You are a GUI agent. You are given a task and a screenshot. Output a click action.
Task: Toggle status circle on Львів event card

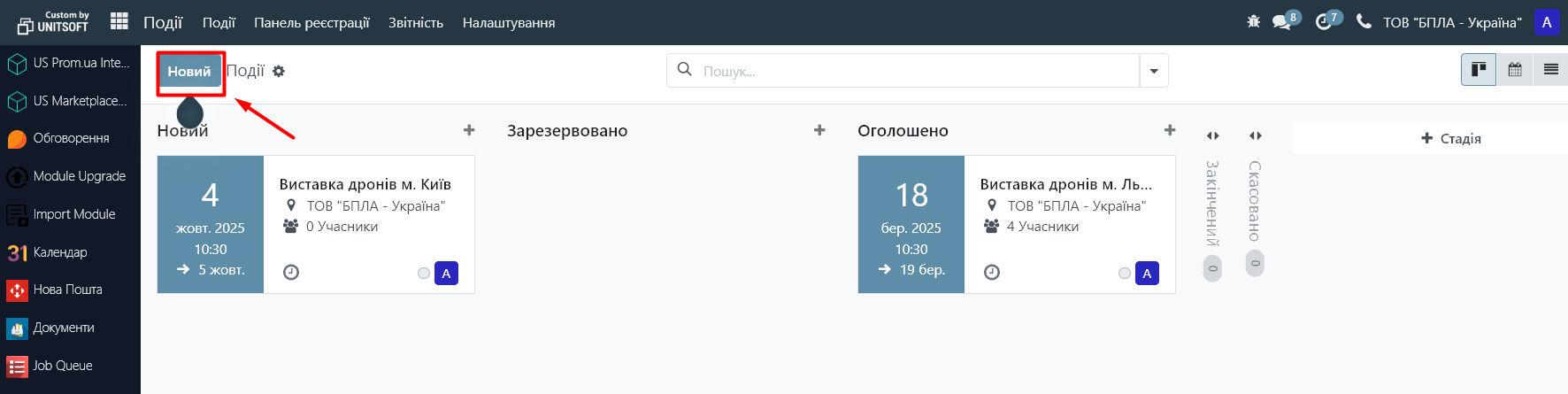[x=1125, y=274]
